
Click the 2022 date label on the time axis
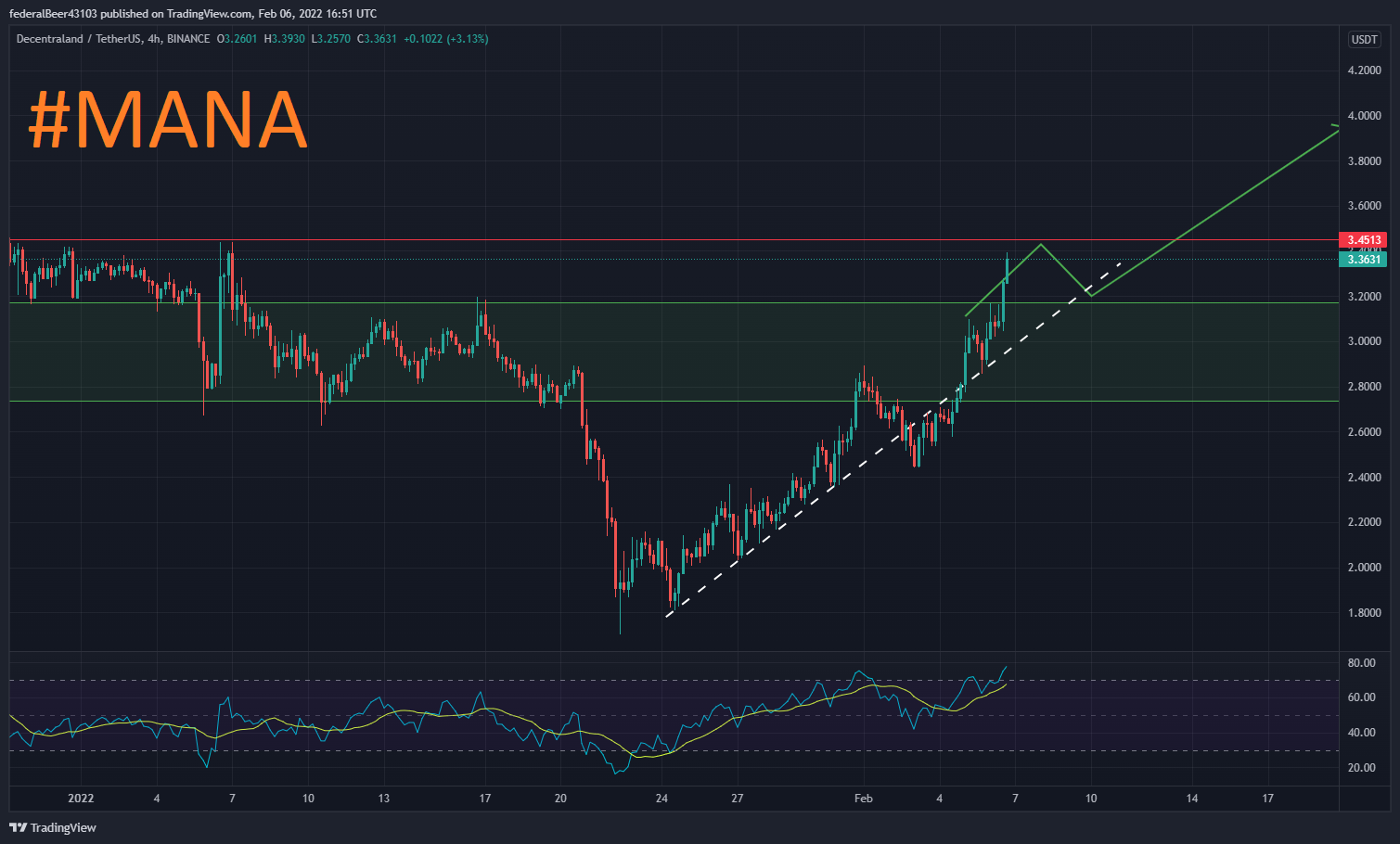click(x=81, y=799)
